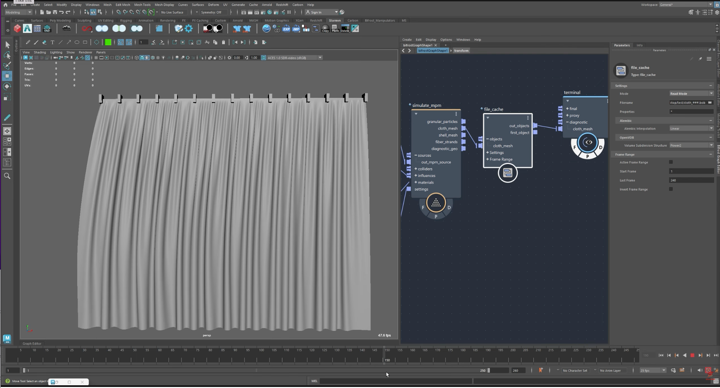Activate the Move tool in toolbox
The height and width of the screenshot is (388, 720).
(x=7, y=76)
